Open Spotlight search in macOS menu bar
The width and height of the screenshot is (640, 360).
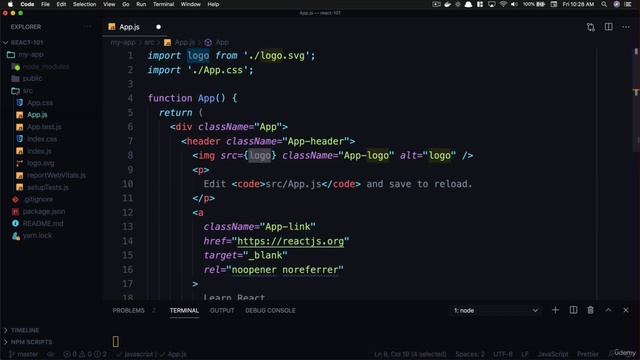[x=604, y=4]
